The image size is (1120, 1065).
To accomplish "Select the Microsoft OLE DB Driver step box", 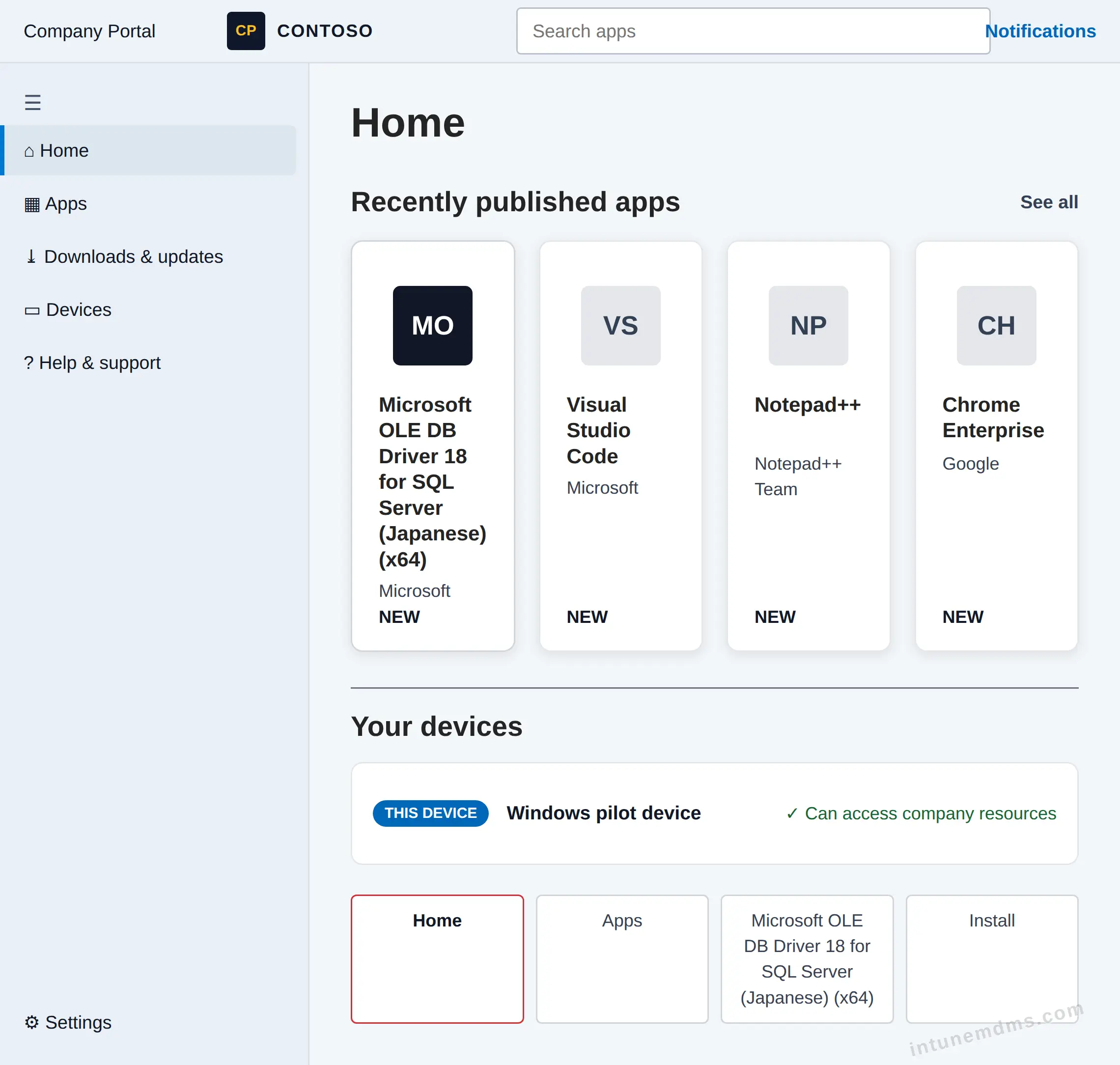I will click(x=807, y=959).
